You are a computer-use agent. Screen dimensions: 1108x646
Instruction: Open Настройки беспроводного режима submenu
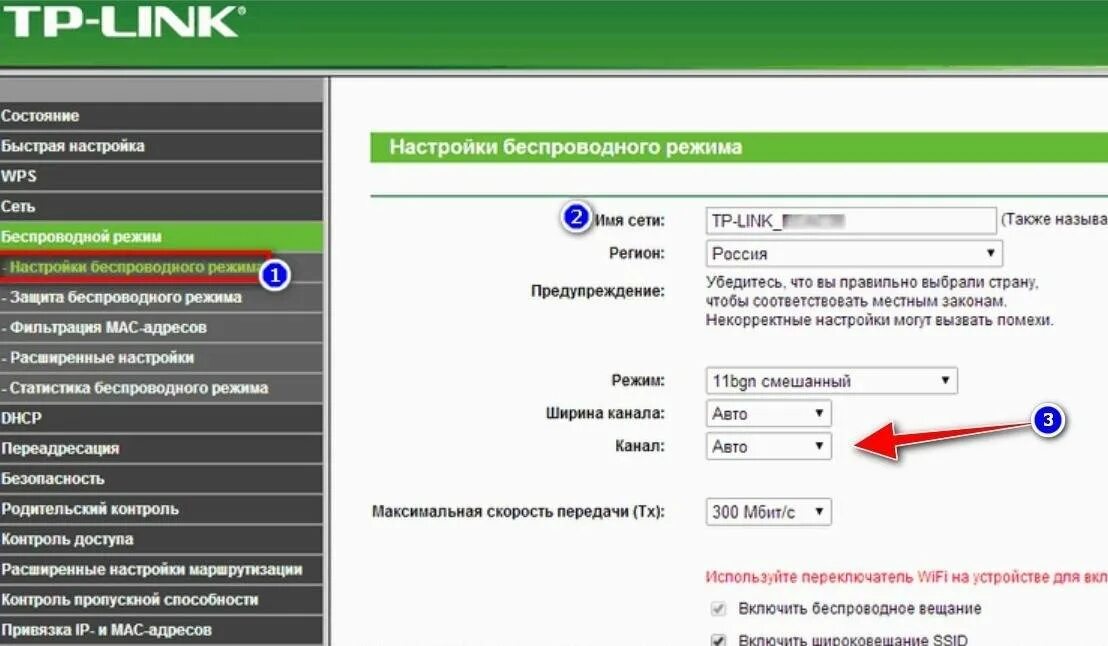[x=161, y=267]
